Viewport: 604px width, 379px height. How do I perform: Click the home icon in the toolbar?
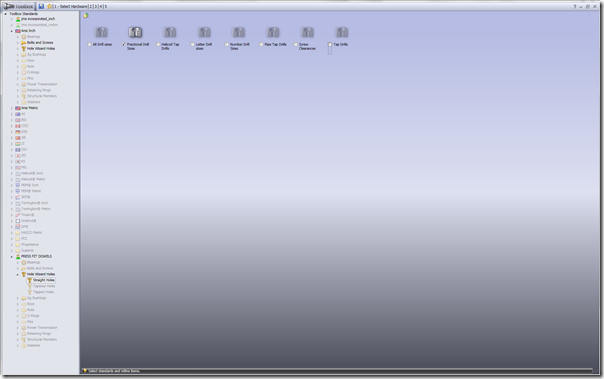pos(49,6)
